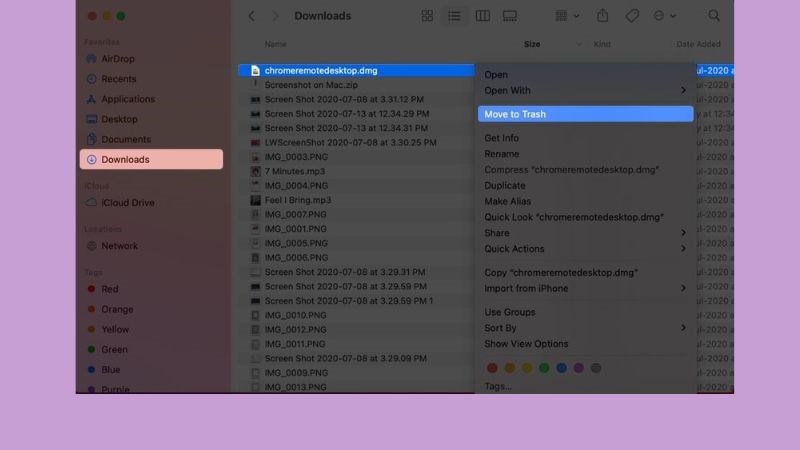
Task: Go back with the left chevron
Action: [251, 16]
